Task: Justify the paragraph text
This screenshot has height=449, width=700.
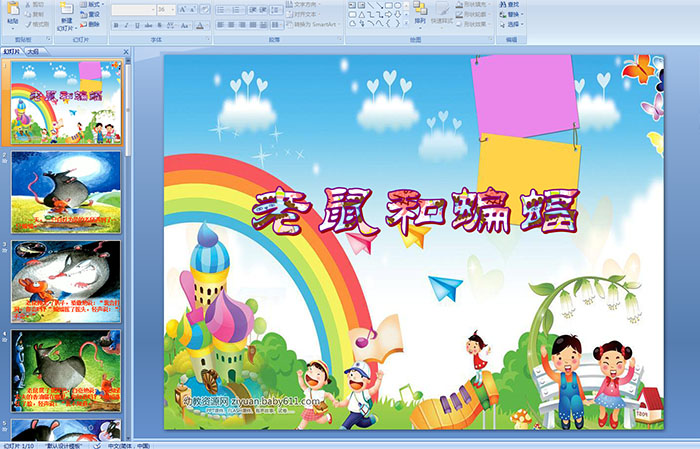Action: tap(253, 25)
